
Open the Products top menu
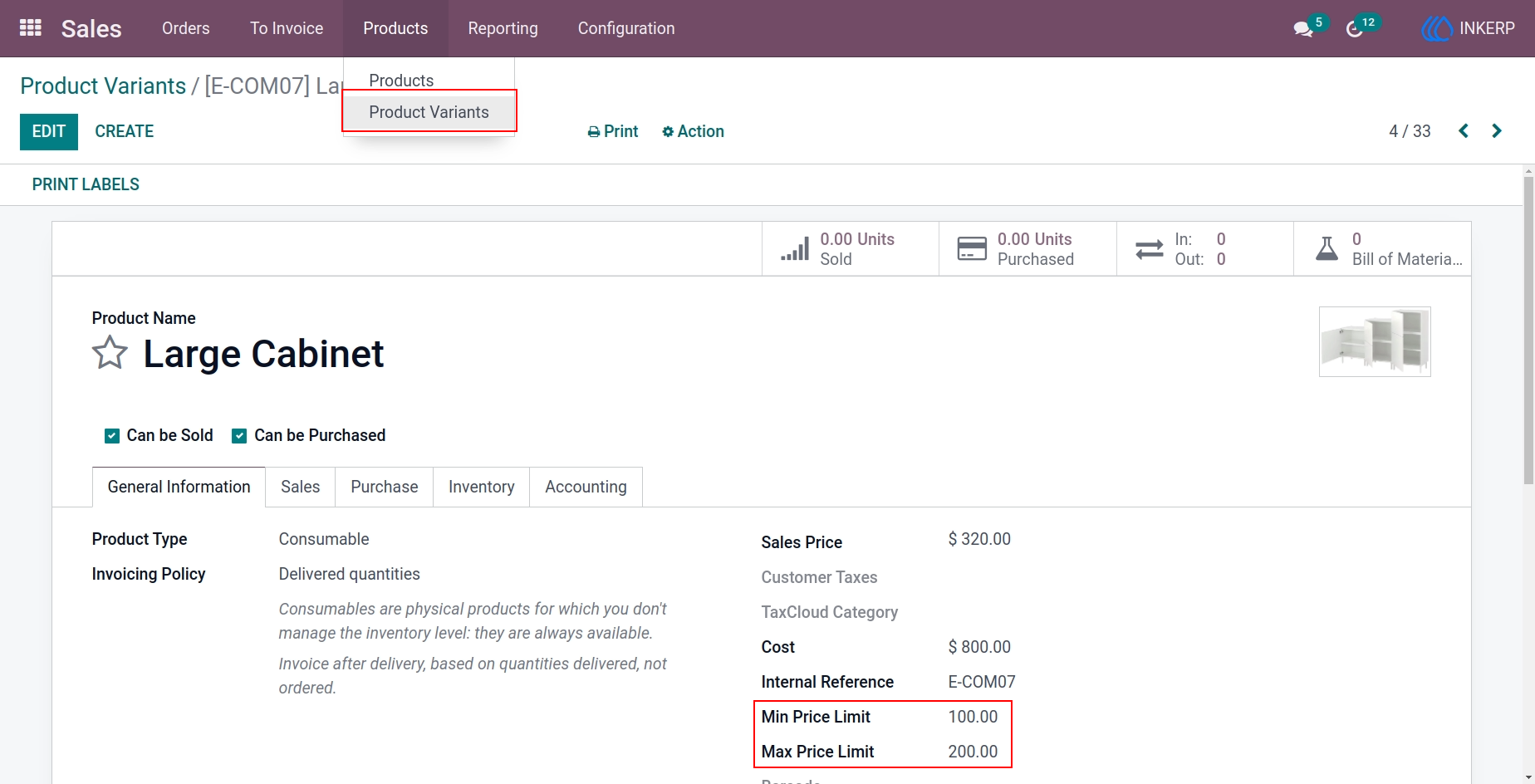coord(395,28)
